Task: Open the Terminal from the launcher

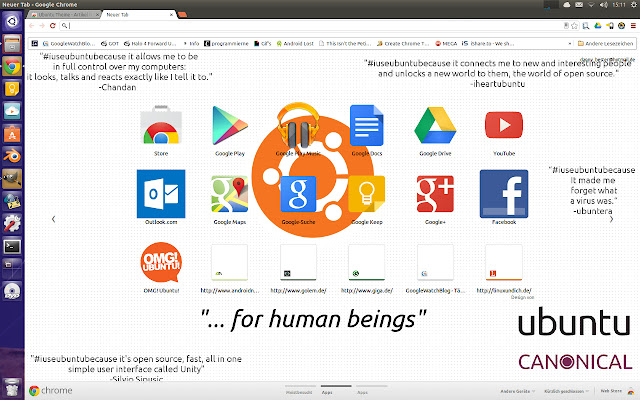Action: point(12,246)
